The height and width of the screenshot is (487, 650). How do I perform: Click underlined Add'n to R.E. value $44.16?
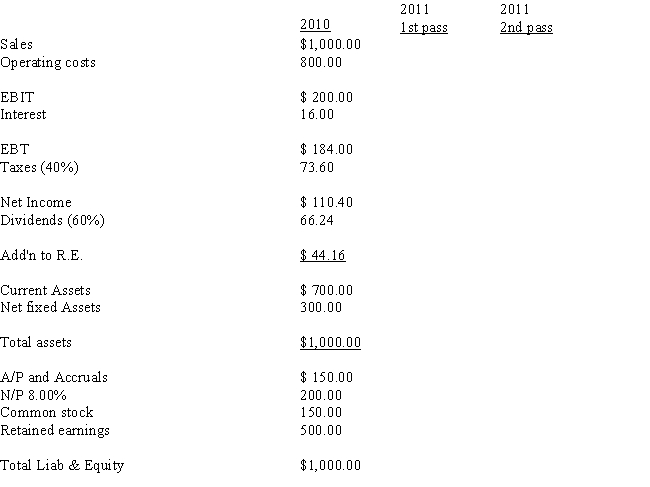click(323, 255)
